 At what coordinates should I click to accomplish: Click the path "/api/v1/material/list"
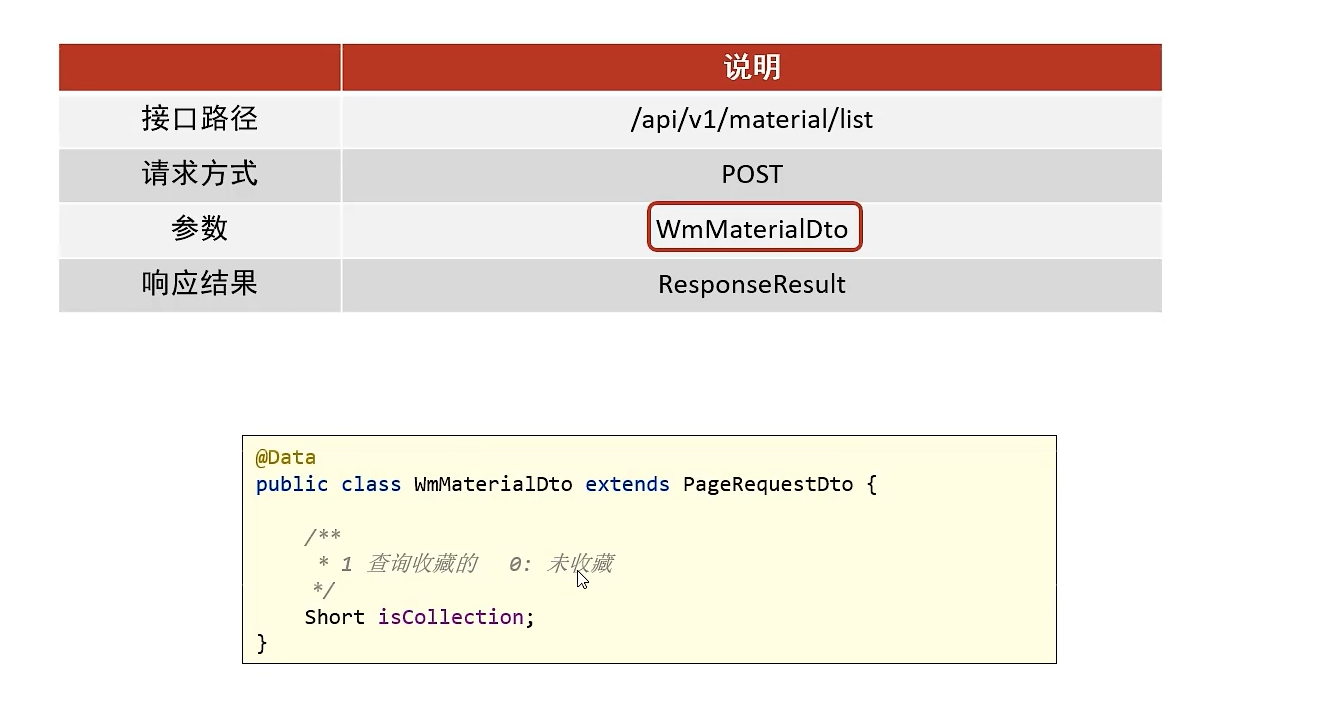pyautogui.click(x=752, y=120)
